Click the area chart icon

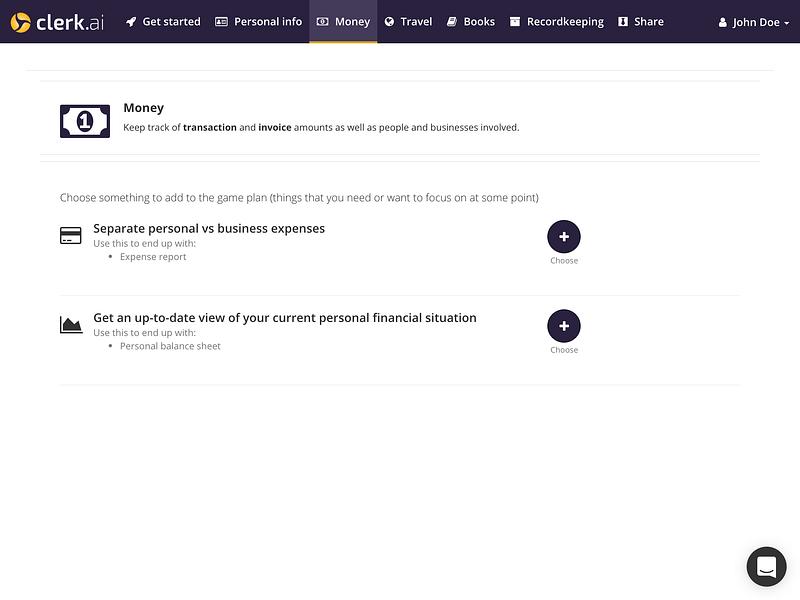tap(71, 324)
